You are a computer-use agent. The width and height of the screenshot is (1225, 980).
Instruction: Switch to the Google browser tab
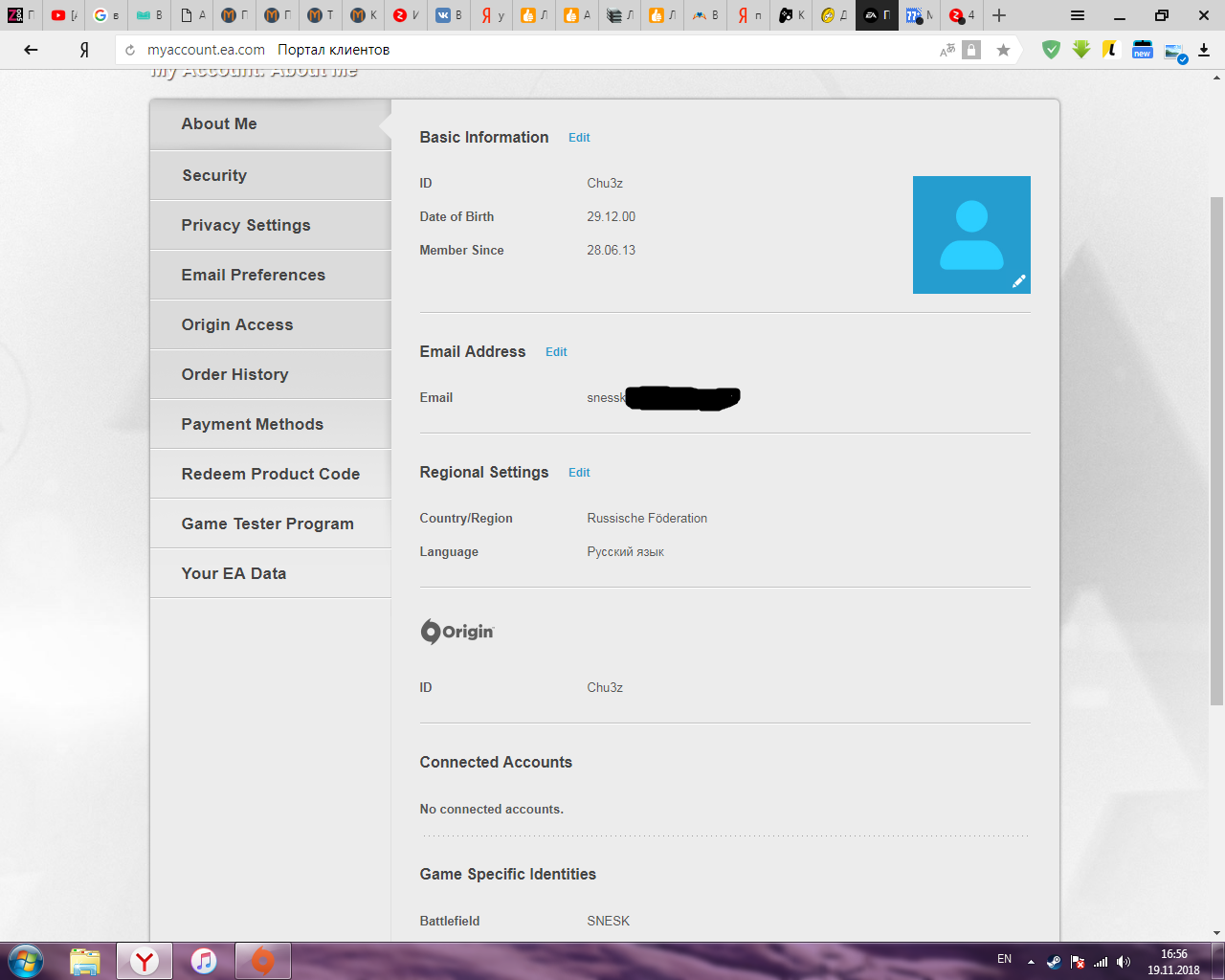point(106,15)
